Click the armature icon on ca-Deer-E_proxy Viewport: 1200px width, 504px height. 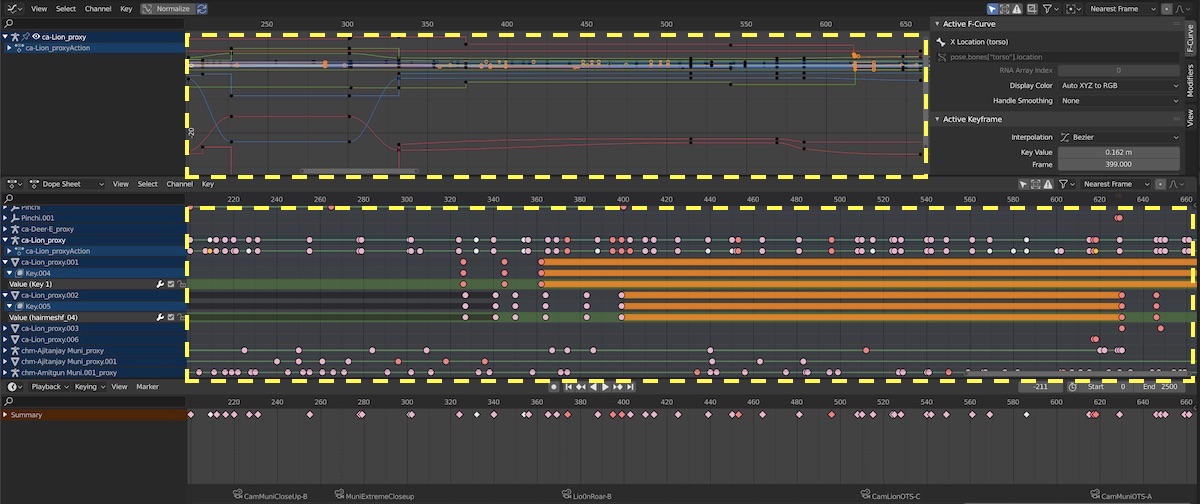coord(15,229)
